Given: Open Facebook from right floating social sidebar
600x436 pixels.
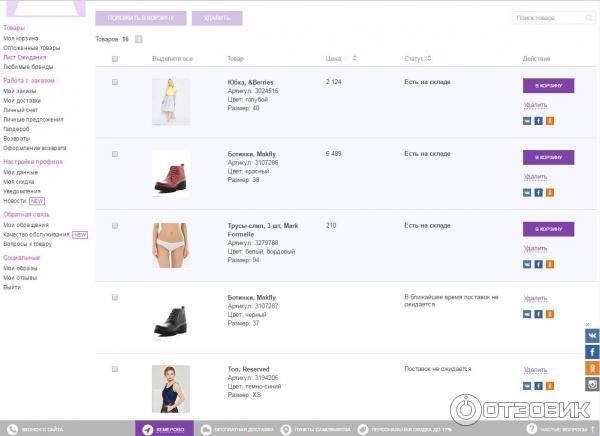Looking at the screenshot, I should point(592,352).
